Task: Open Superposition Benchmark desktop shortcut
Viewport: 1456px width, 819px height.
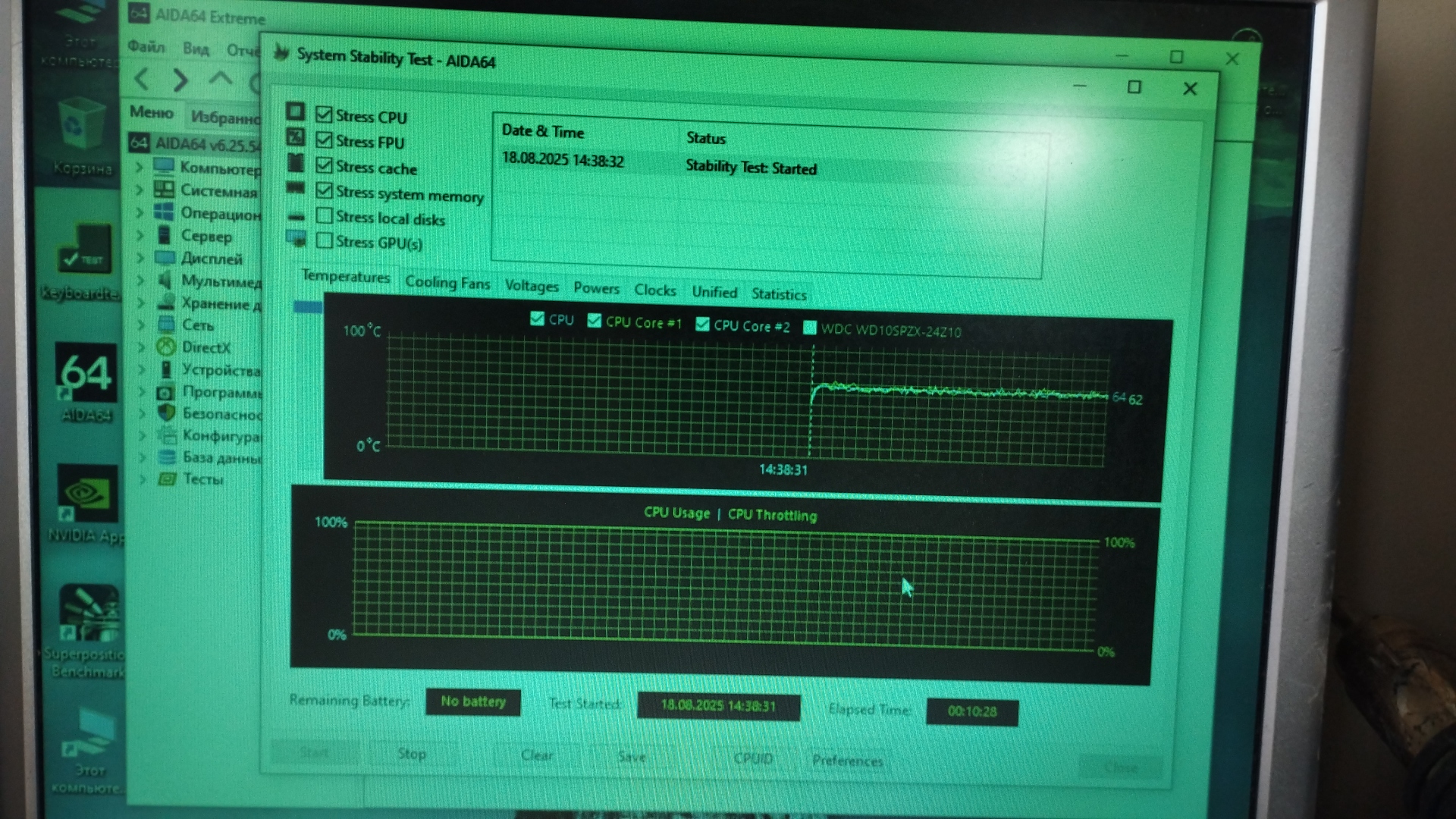Action: pyautogui.click(x=88, y=613)
